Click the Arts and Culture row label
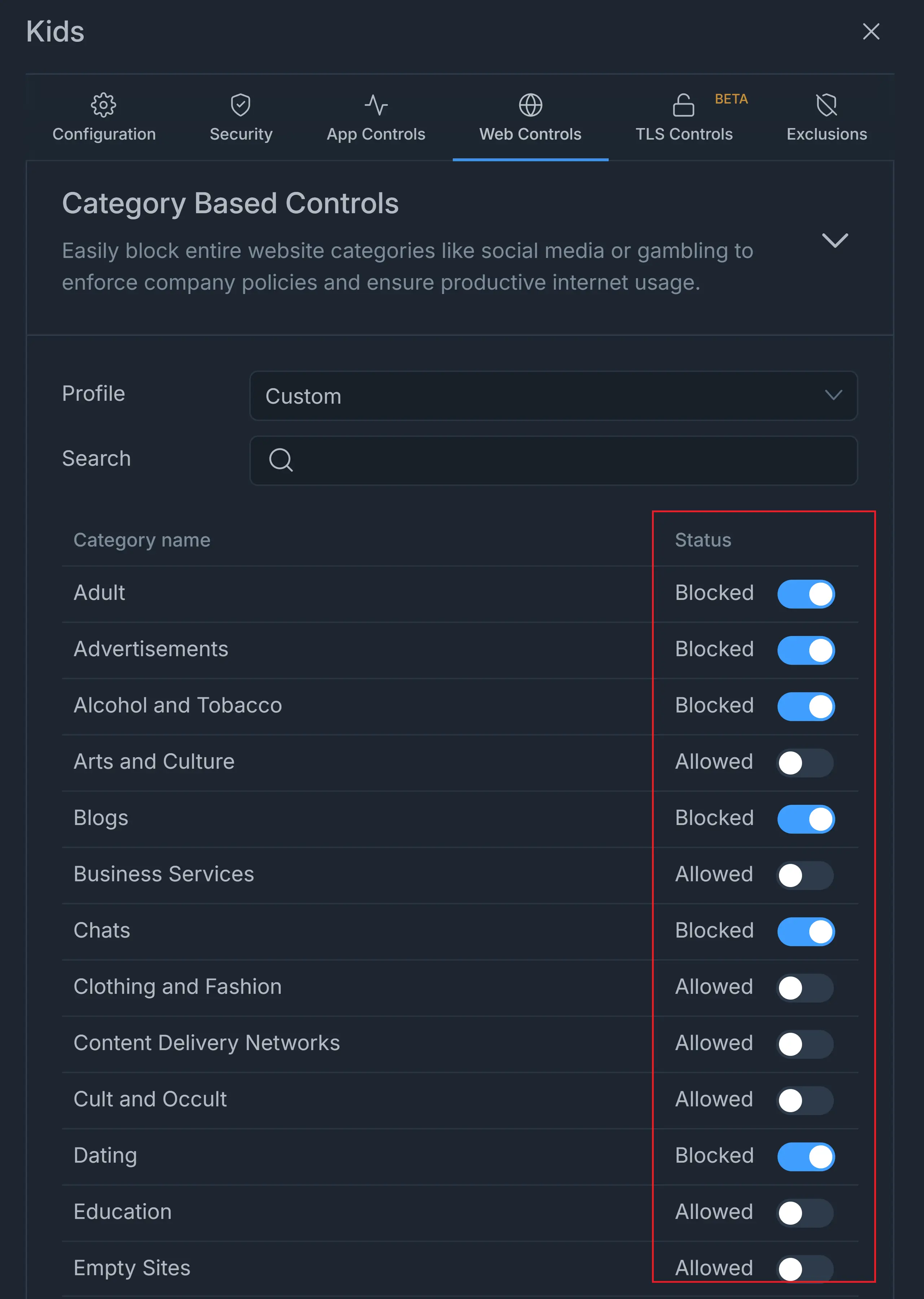The width and height of the screenshot is (924, 1299). click(x=154, y=762)
